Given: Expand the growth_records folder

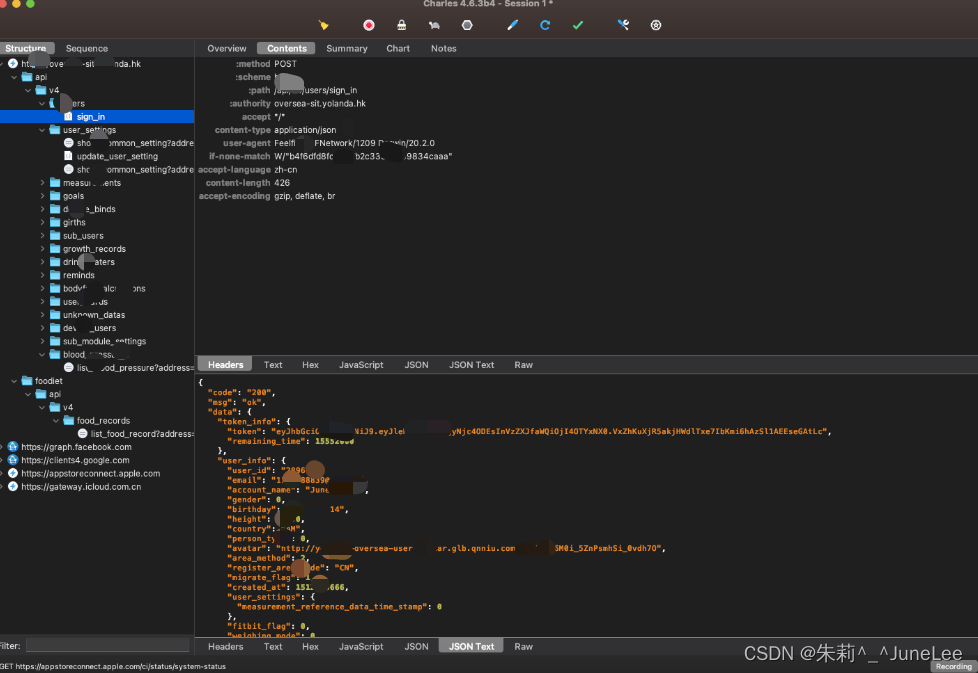Looking at the screenshot, I should [42, 249].
